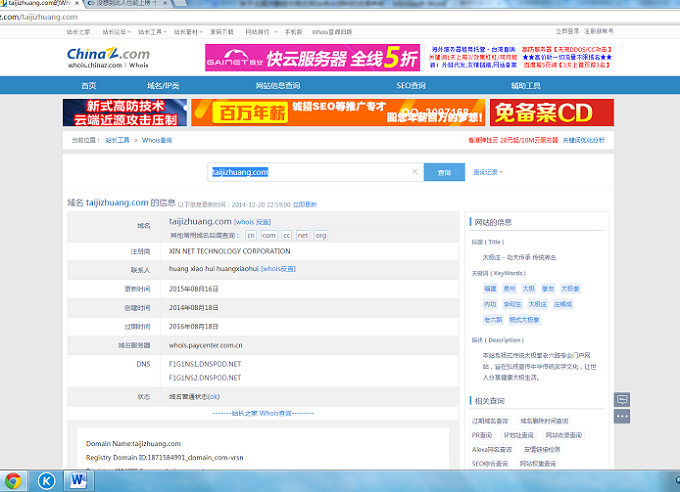Open the feedback chat bubble icon
680x492 pixels.
tap(622, 399)
